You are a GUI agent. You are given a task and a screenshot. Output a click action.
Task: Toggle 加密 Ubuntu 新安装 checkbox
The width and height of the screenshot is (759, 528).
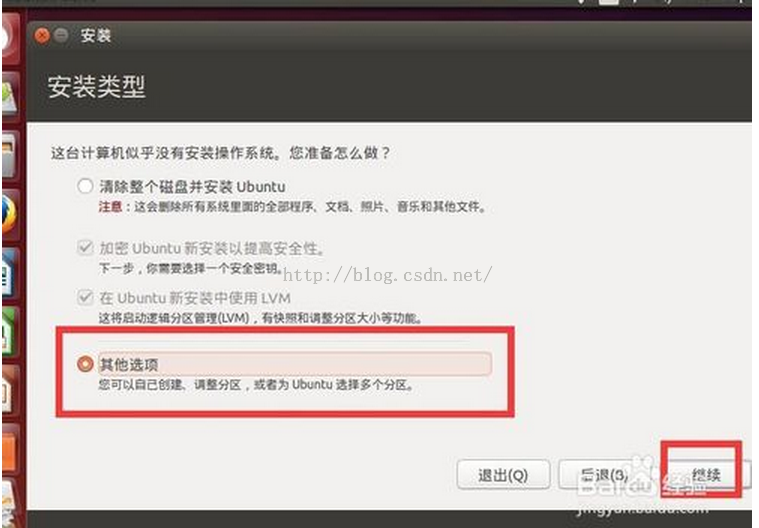tap(85, 248)
